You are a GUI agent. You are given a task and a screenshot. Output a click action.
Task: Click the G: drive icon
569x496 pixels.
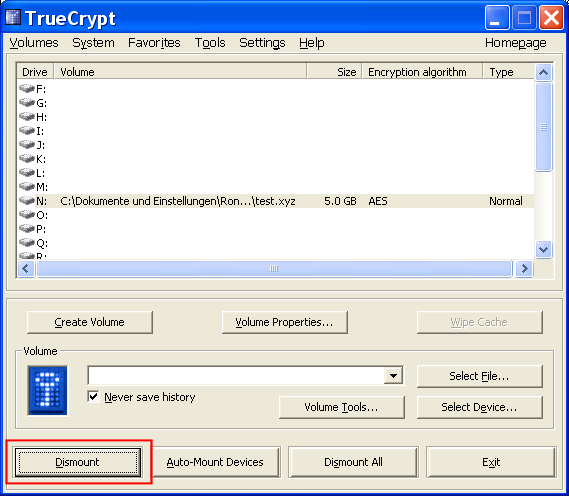tap(27, 102)
